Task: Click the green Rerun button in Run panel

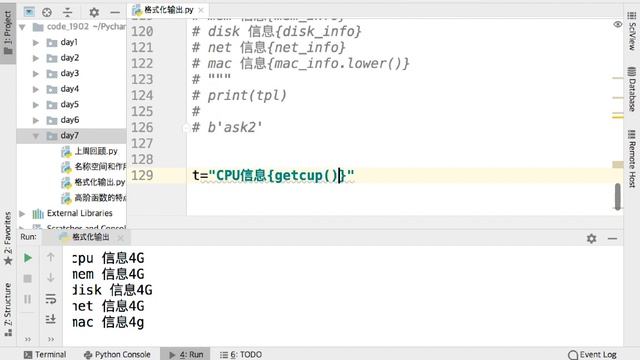Action: coord(28,258)
